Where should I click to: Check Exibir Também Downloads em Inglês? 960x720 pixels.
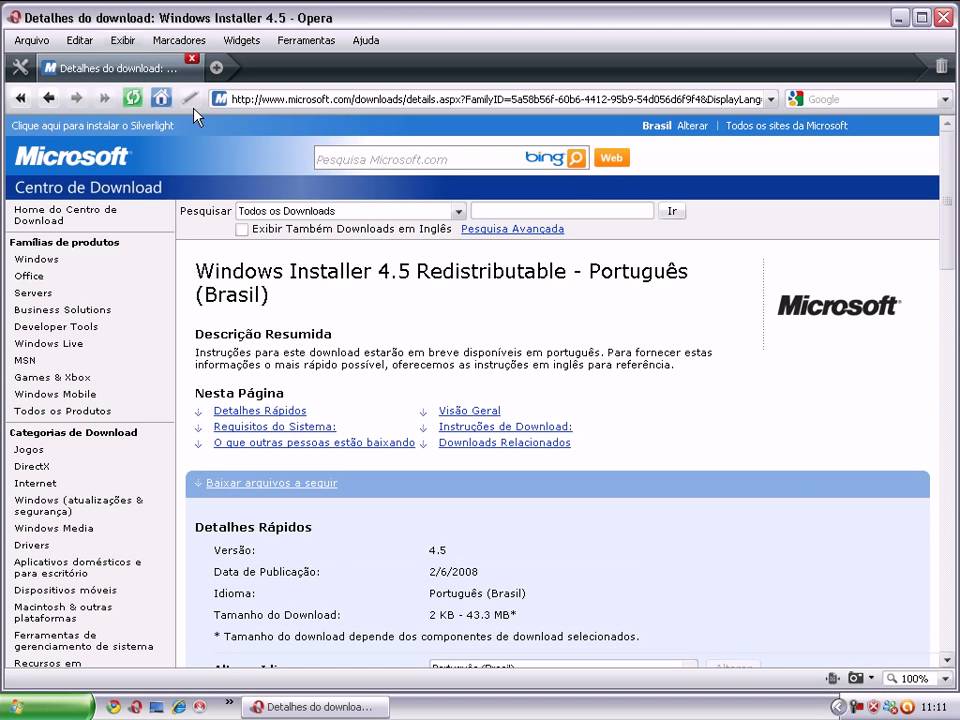[242, 229]
